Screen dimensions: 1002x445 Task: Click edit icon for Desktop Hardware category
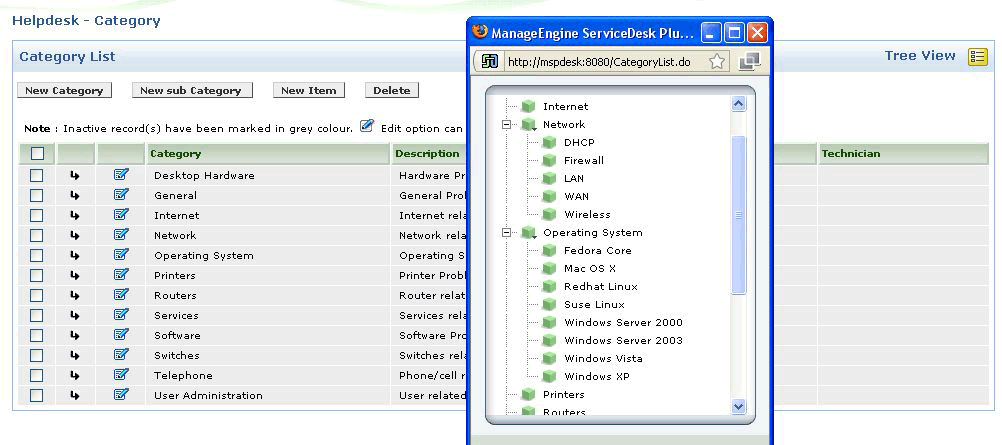click(121, 175)
